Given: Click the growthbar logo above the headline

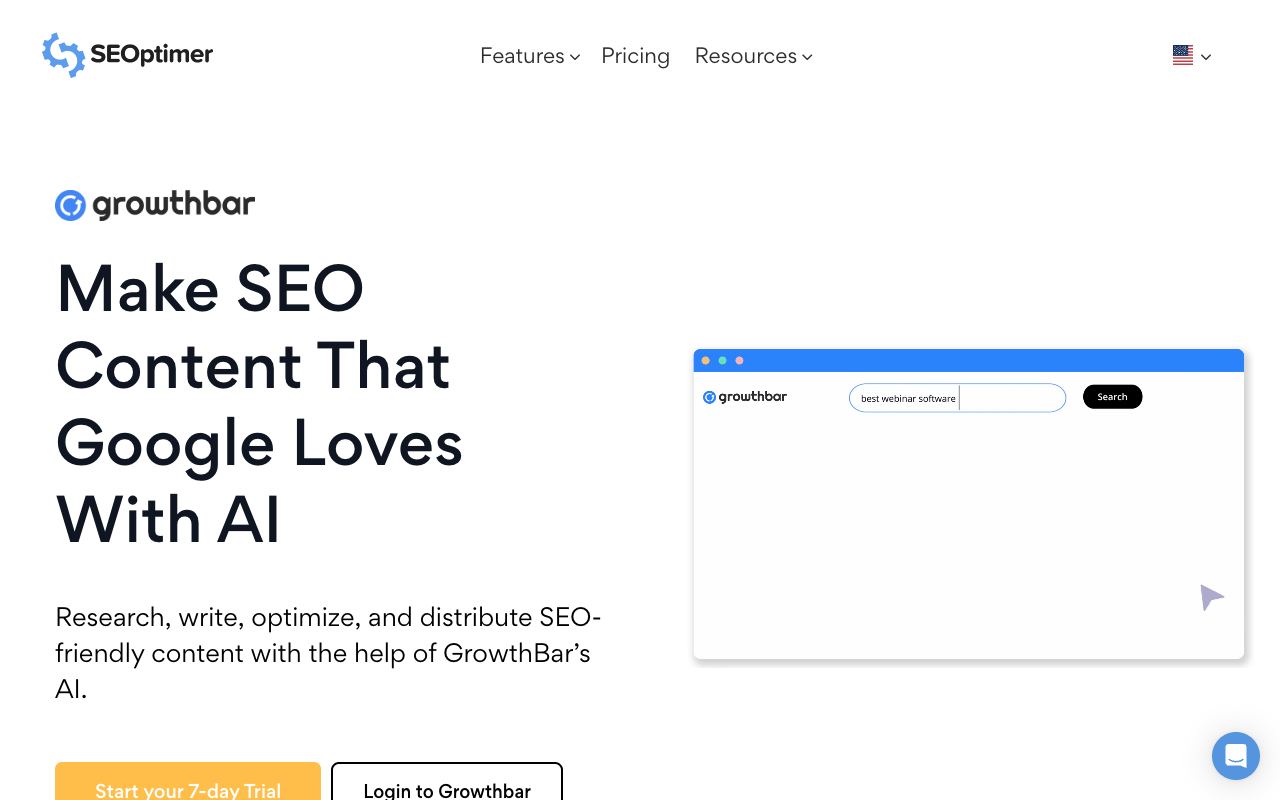Looking at the screenshot, I should (x=155, y=205).
